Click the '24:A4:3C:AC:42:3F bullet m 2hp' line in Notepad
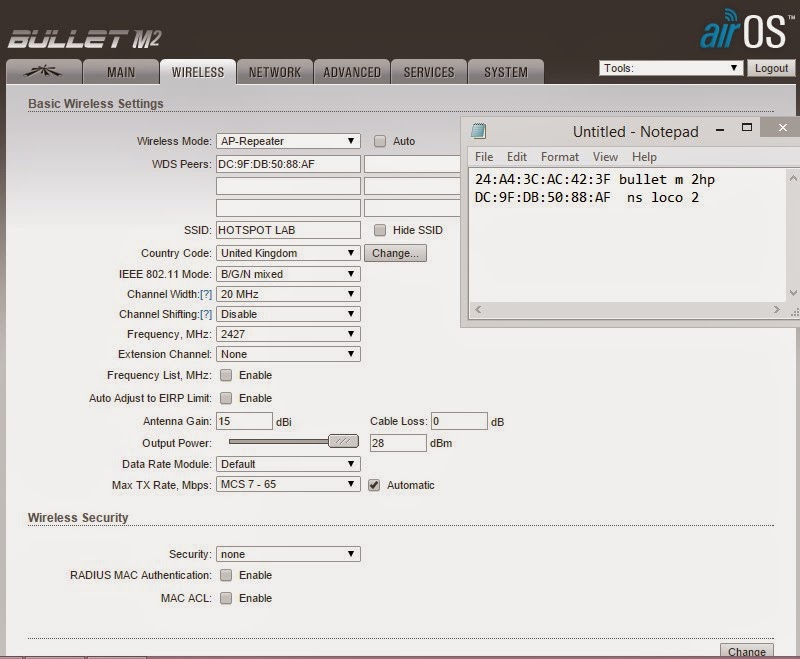The image size is (800, 659). pos(595,180)
